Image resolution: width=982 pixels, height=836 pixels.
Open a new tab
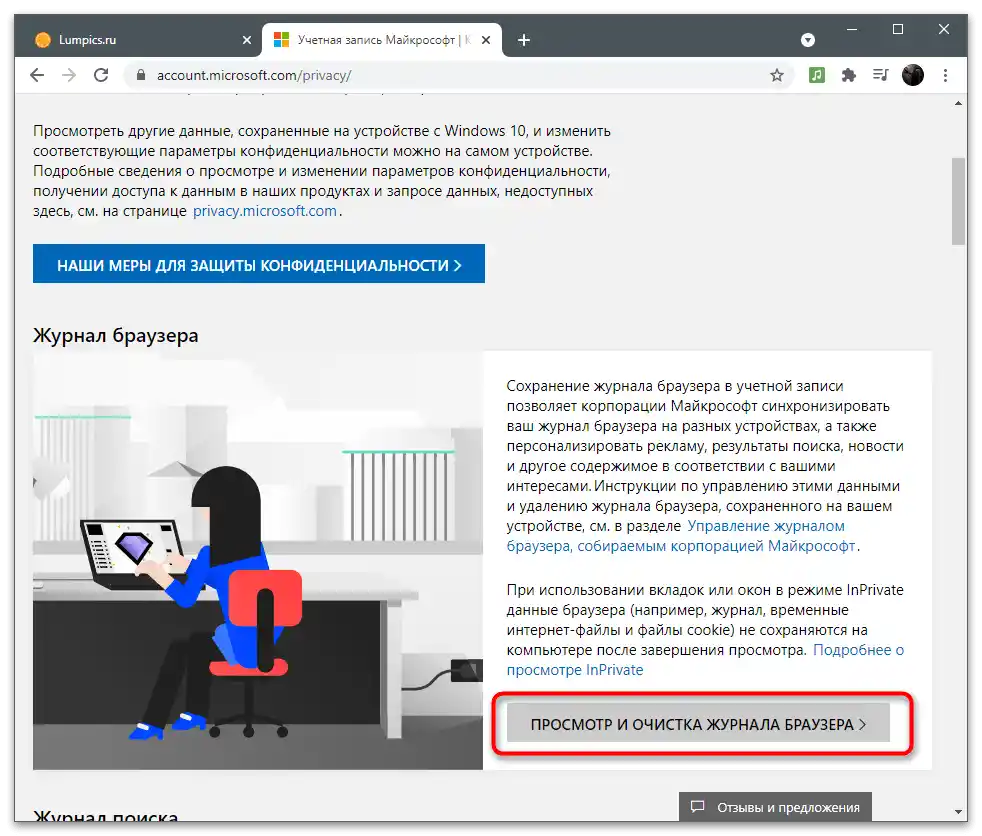tap(524, 40)
